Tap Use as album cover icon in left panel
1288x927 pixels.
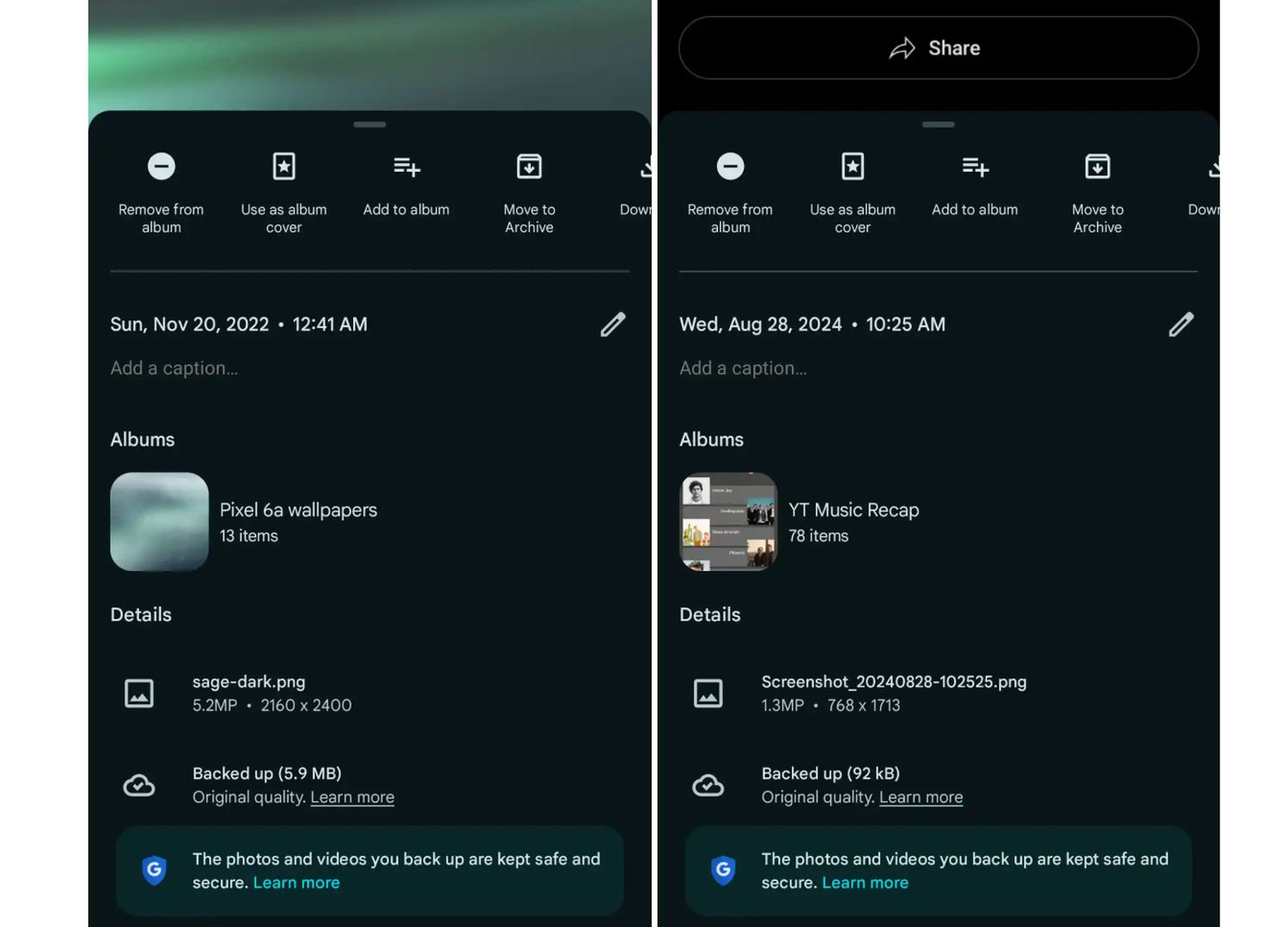(x=283, y=167)
